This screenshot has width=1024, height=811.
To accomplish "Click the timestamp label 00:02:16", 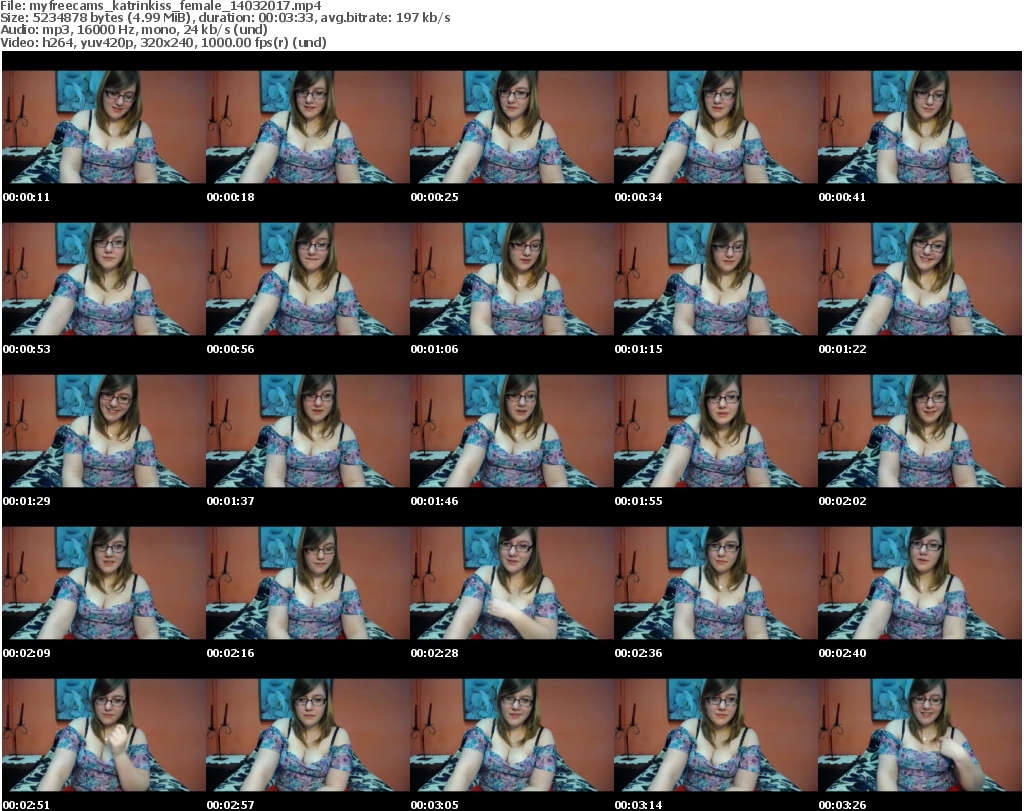I will 231,653.
